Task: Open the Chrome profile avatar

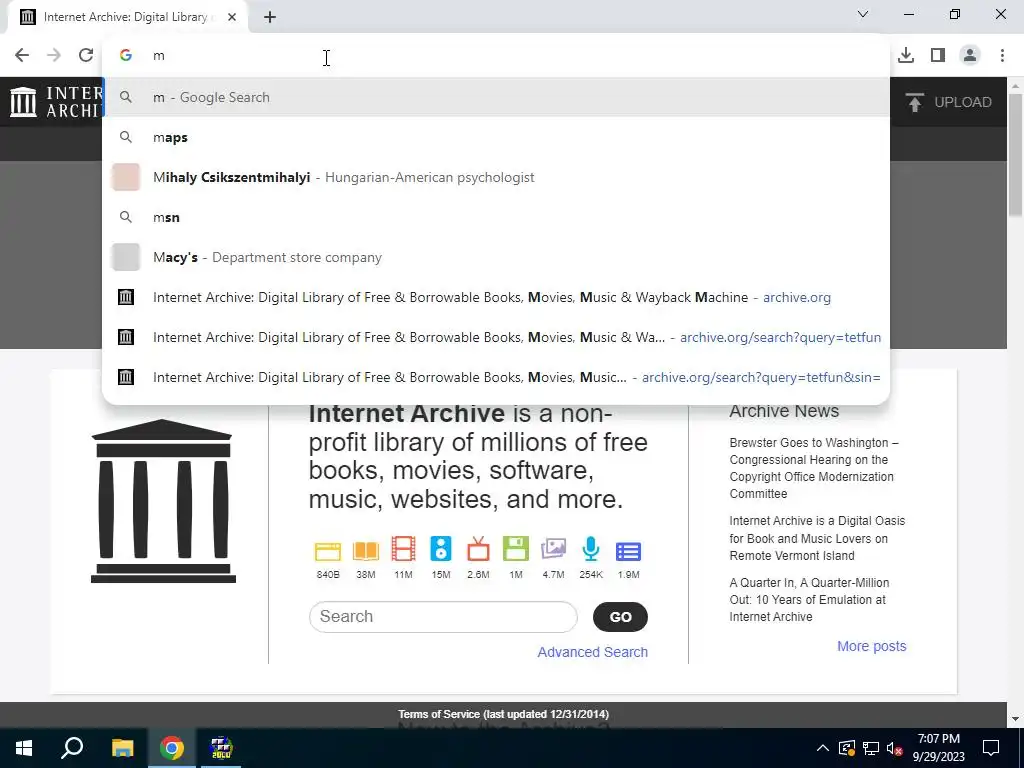Action: point(970,56)
